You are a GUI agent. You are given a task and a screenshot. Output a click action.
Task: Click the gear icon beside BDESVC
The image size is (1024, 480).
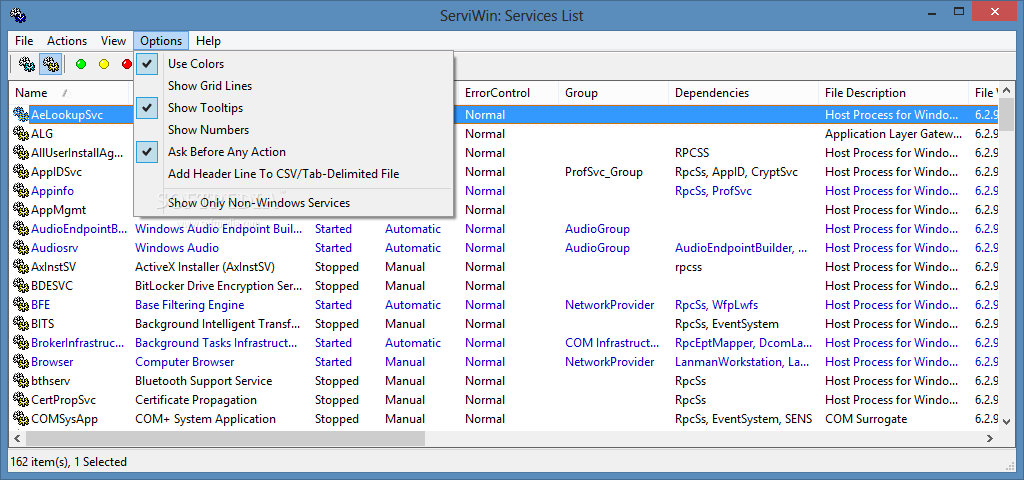tap(21, 285)
